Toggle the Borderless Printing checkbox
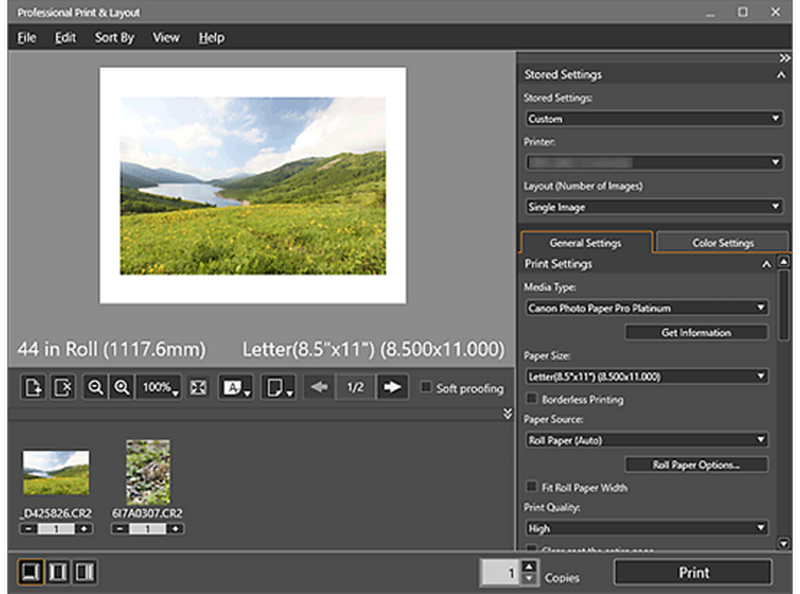This screenshot has width=800, height=594. 531,399
